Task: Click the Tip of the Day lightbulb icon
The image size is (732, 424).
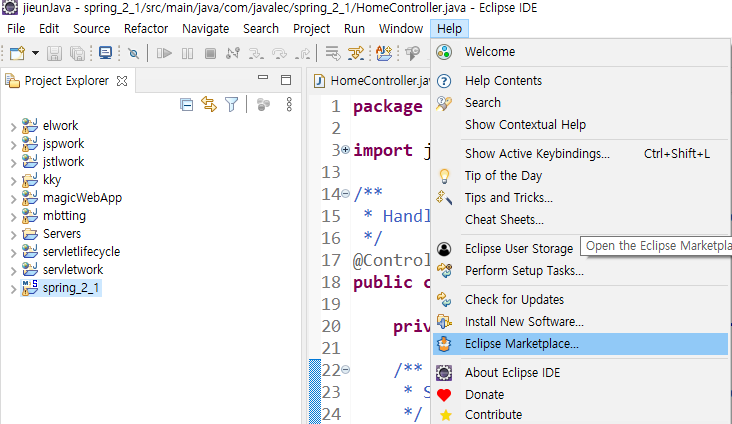Action: 444,176
